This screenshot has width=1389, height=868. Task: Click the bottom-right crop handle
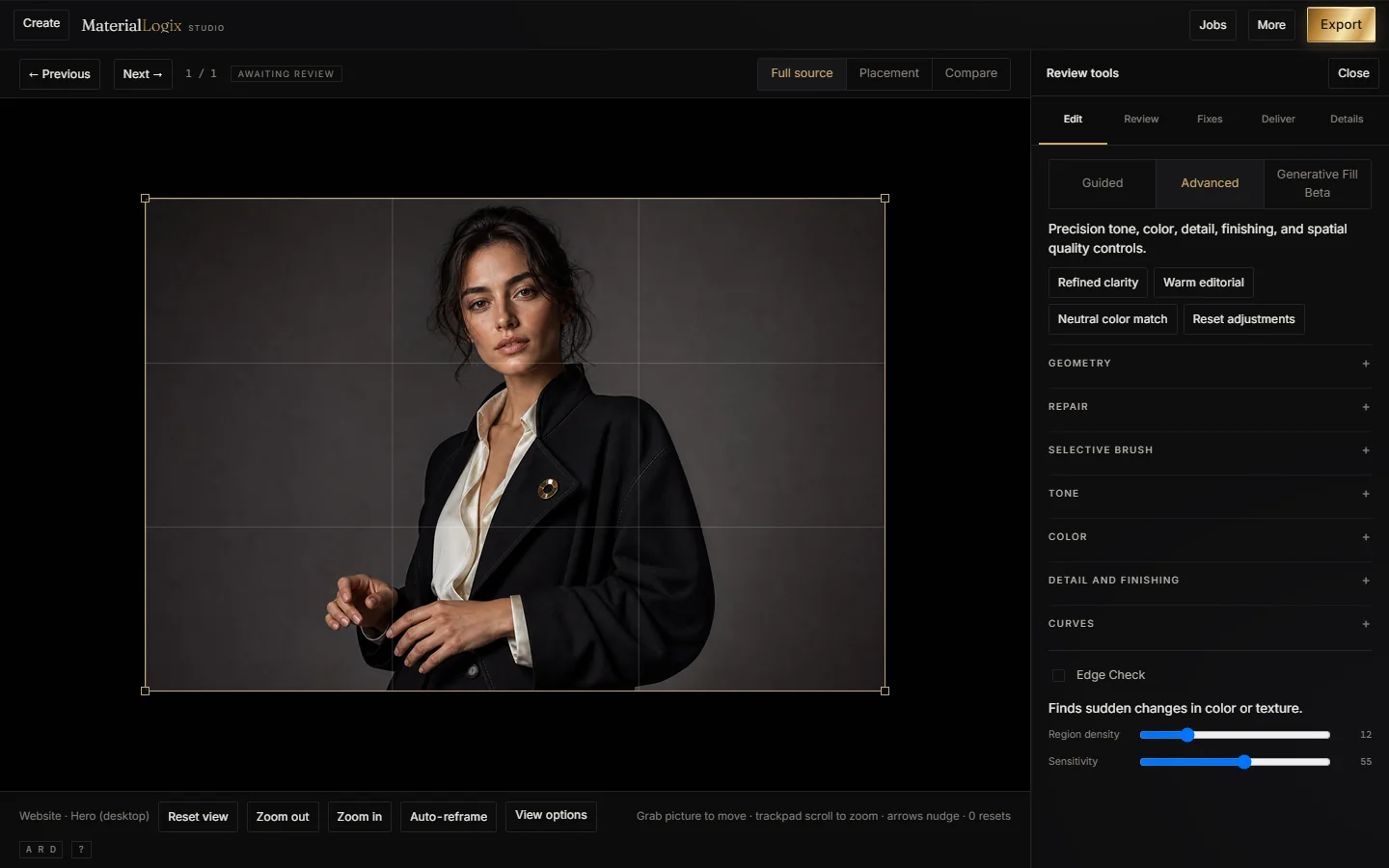pyautogui.click(x=885, y=692)
